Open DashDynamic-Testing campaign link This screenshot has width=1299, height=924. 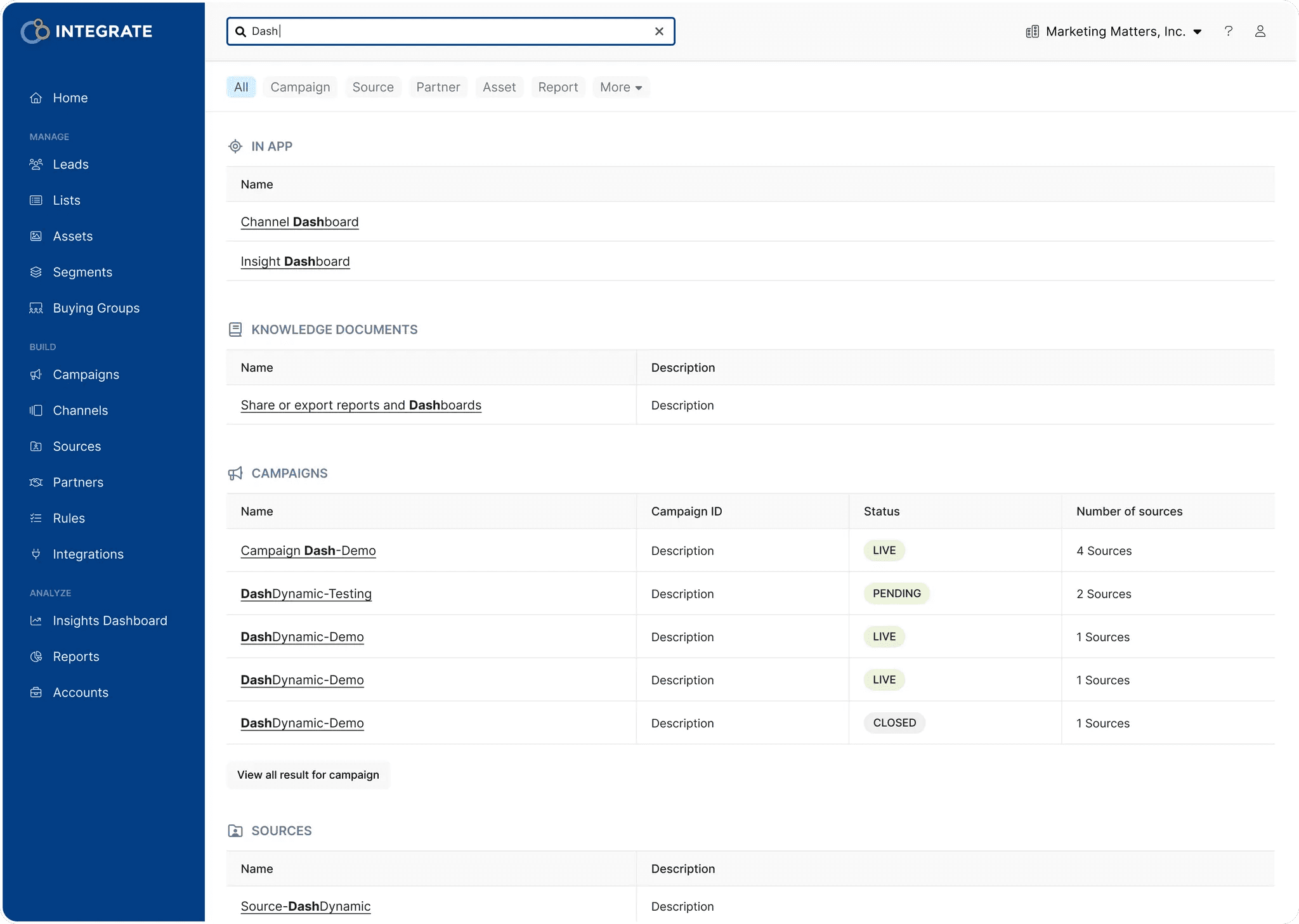pos(306,594)
